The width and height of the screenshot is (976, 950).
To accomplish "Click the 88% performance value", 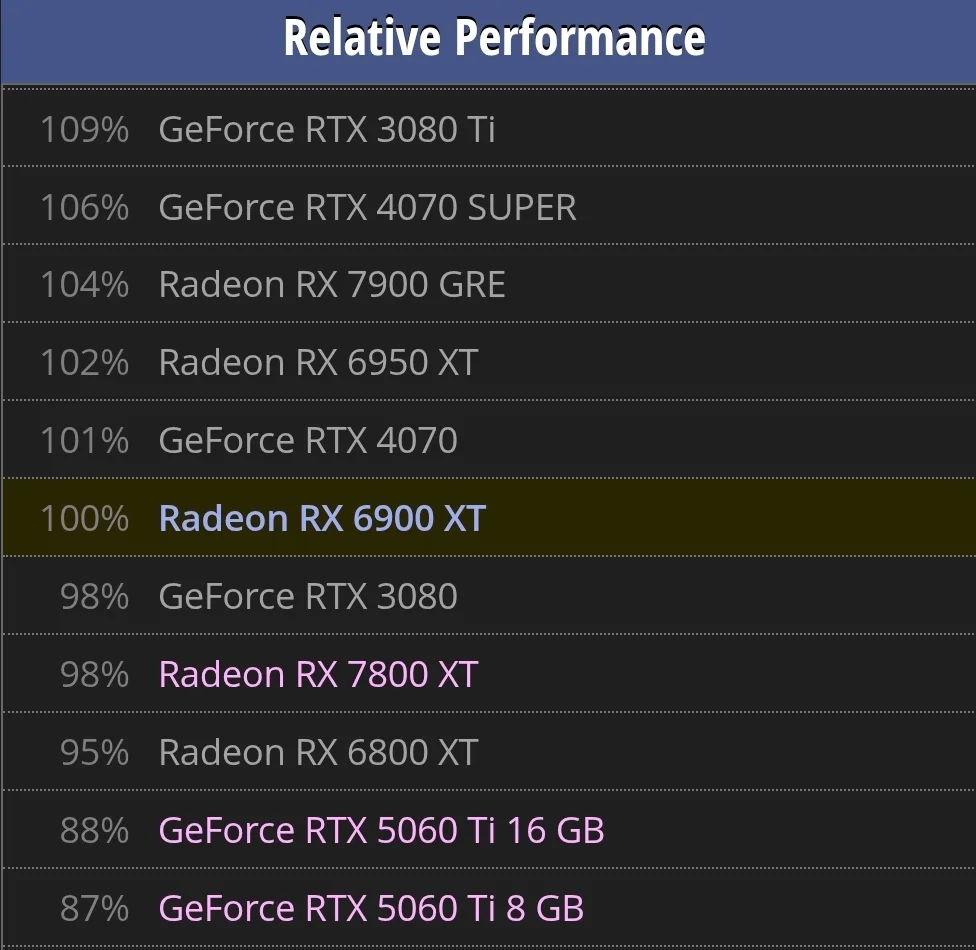I will coord(95,830).
